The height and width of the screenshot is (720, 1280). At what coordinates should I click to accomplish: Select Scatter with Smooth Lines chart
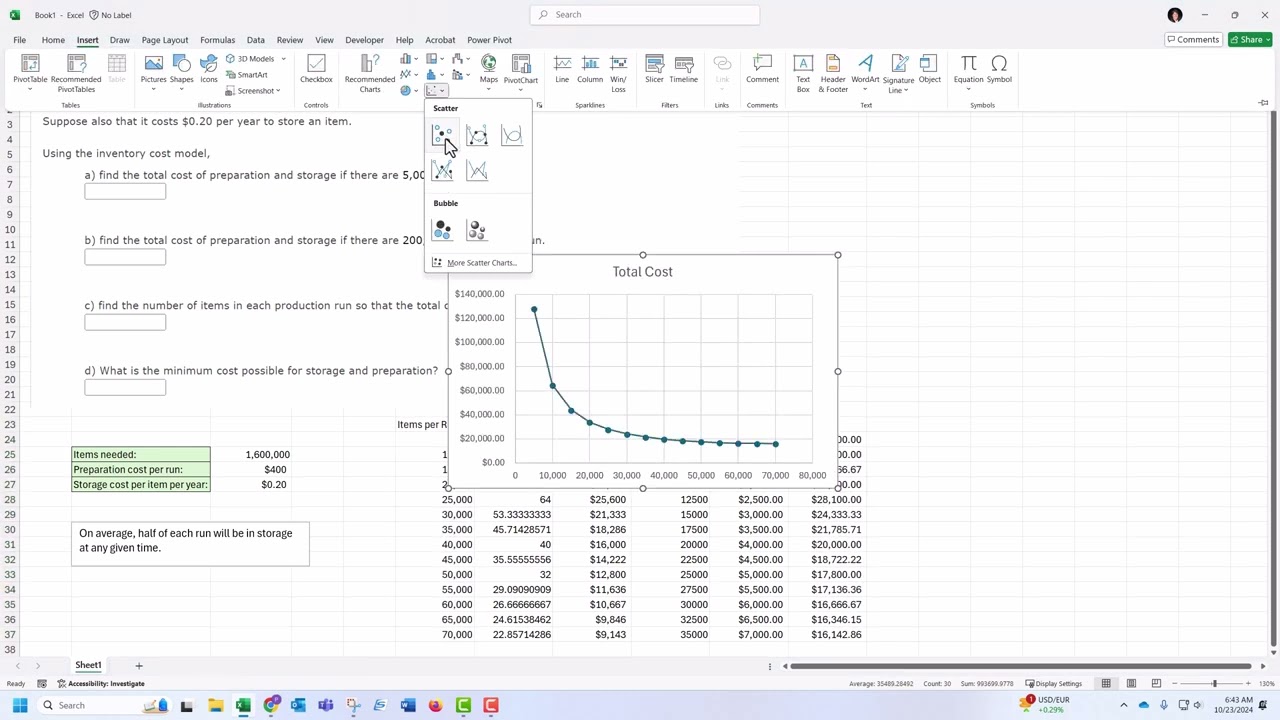pos(511,136)
